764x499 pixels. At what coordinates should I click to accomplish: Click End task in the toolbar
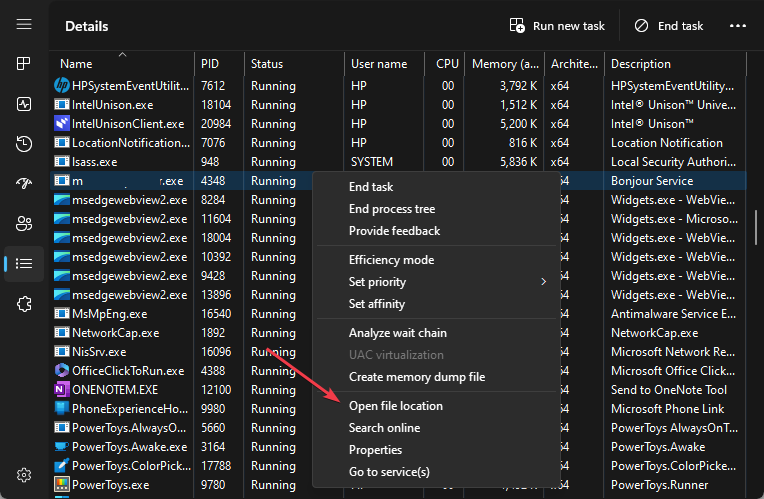click(668, 25)
